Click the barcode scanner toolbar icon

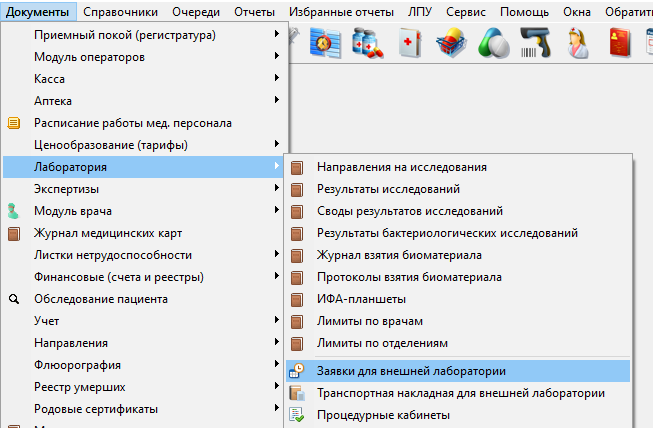tap(534, 44)
